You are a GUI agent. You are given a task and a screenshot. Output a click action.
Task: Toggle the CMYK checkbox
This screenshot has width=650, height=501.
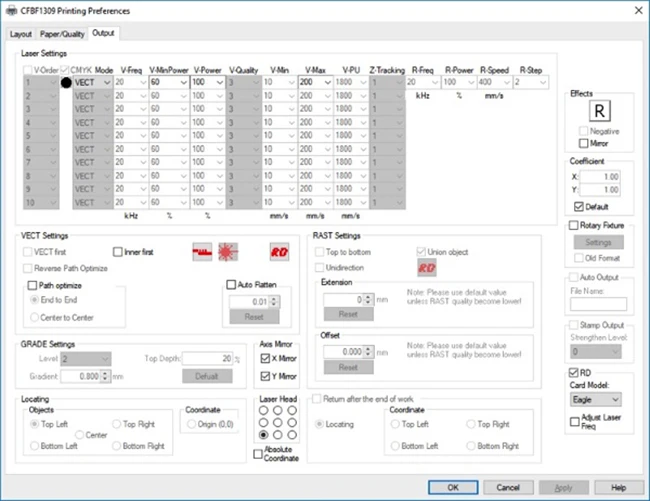[x=65, y=70]
